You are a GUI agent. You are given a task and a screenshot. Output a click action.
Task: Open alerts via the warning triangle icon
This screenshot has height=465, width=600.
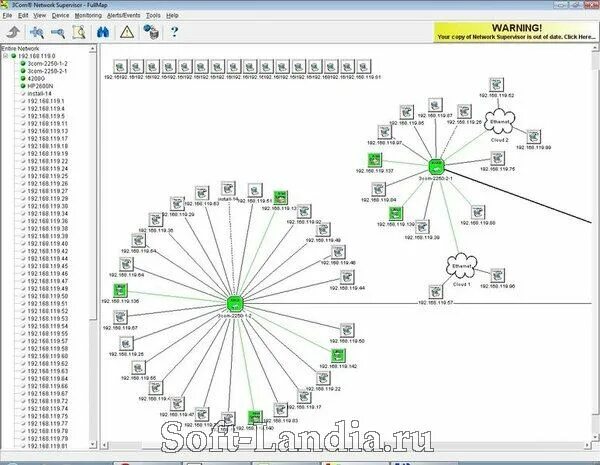[x=127, y=32]
